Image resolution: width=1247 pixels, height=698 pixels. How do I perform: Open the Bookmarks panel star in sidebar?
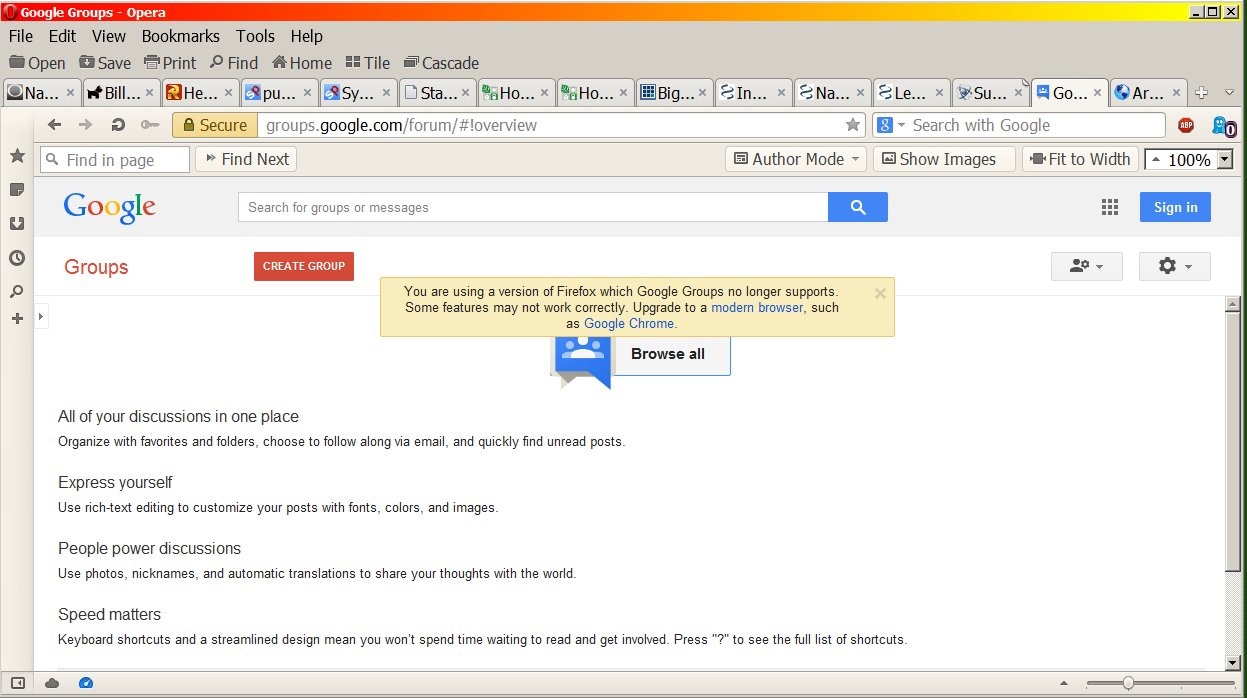click(x=17, y=156)
